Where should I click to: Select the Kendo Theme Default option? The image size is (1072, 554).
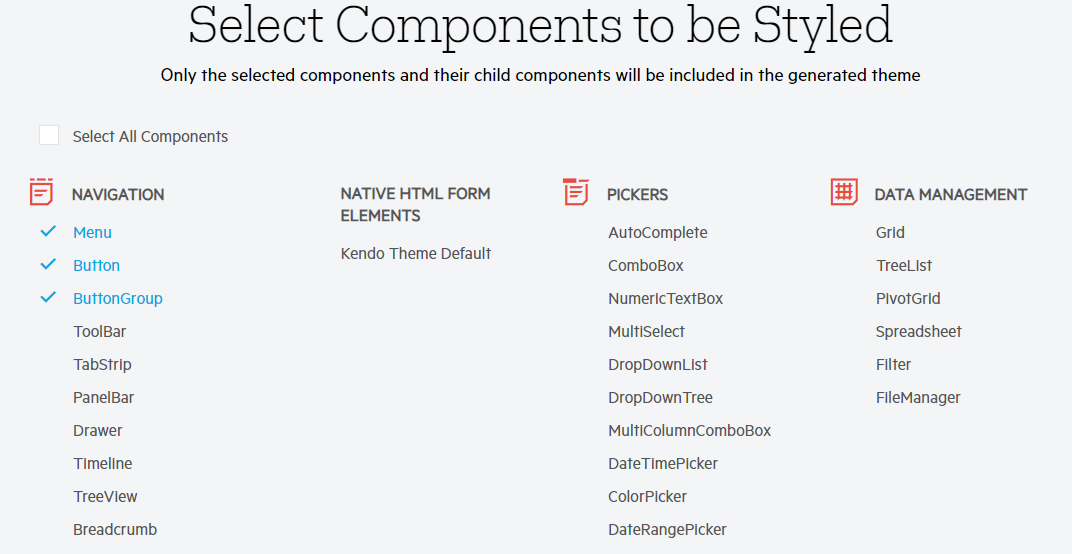(x=416, y=254)
